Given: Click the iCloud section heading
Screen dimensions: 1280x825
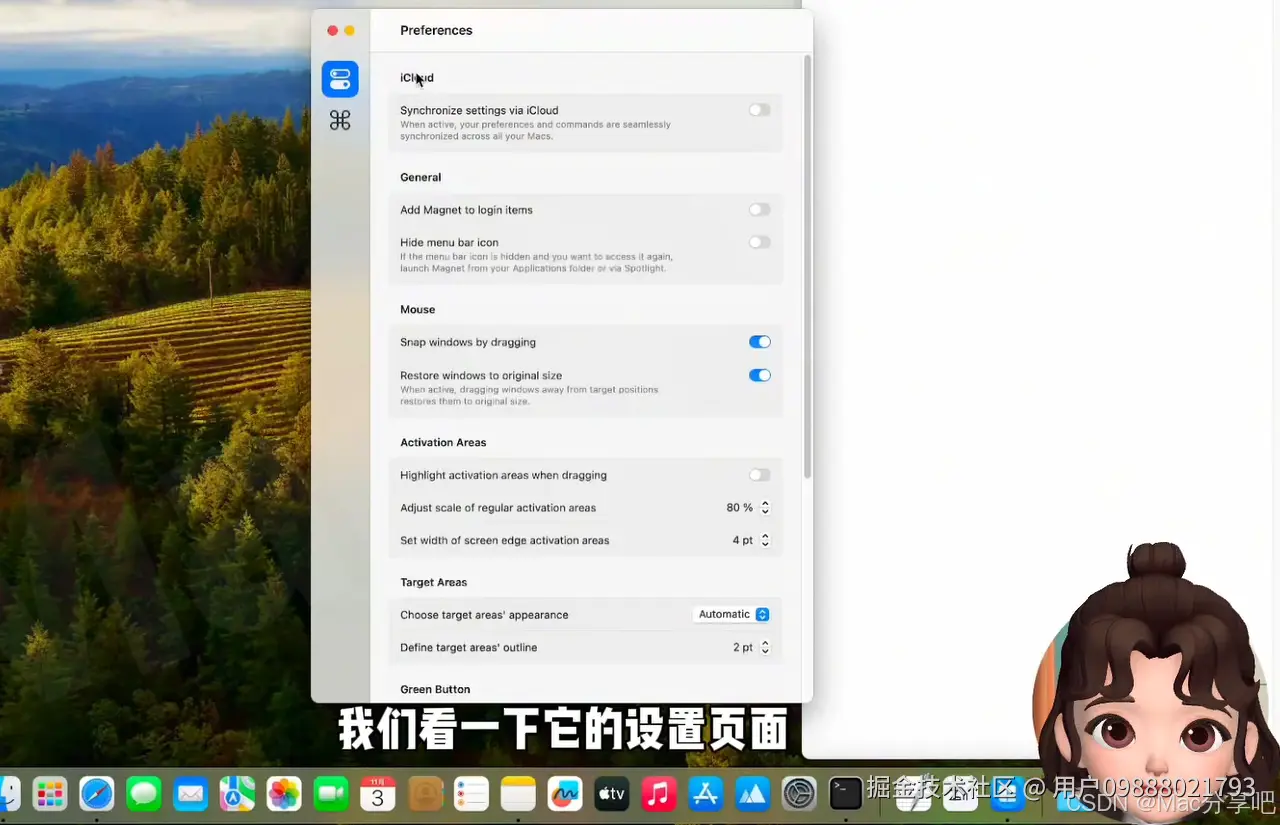Looking at the screenshot, I should pyautogui.click(x=417, y=78).
